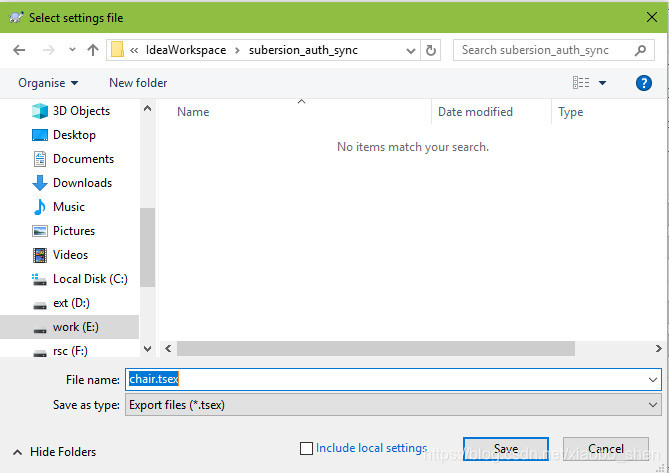Screen dimensions: 669x473
Task: Open work (E:) drive in sidebar
Action: [x=69, y=327]
